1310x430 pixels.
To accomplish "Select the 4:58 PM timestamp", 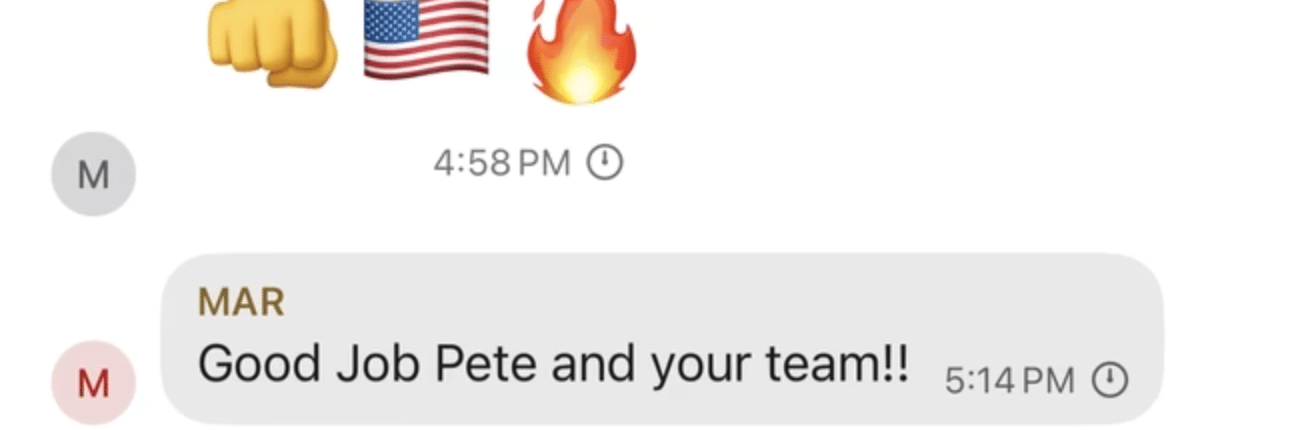I will (502, 162).
